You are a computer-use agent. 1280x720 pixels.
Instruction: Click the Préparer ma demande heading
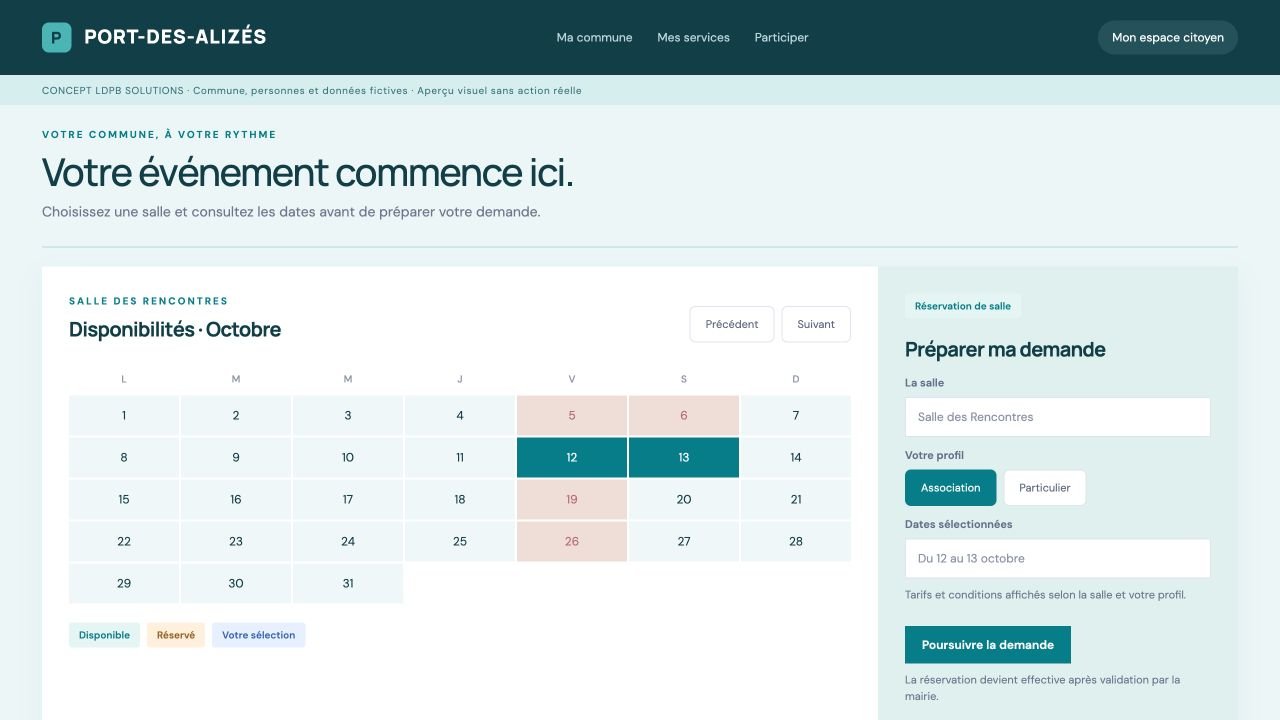[x=1005, y=350]
